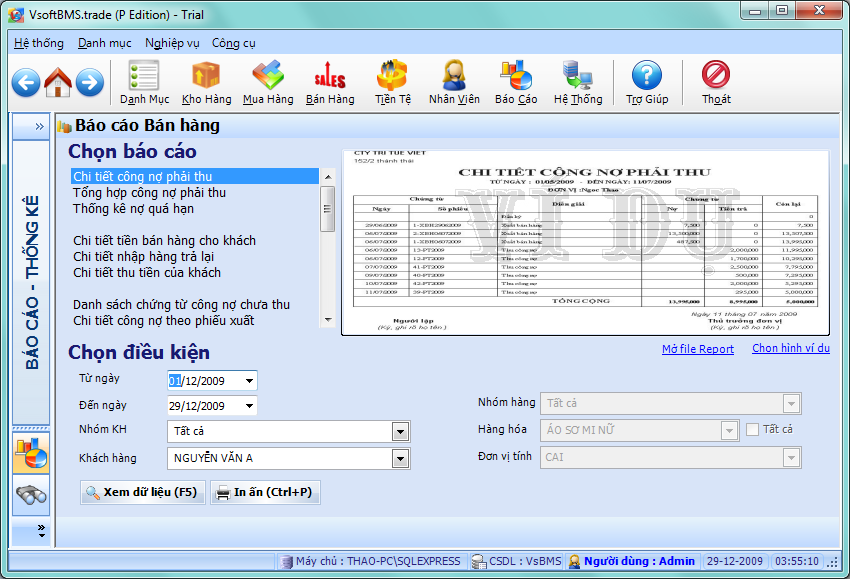Expand sidebar with top double chevron
This screenshot has height=579, width=850.
coord(39,126)
